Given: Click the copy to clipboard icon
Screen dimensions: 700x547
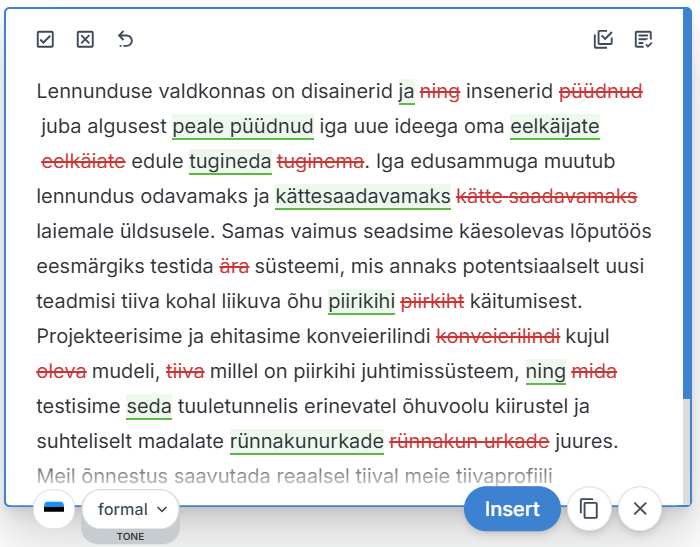Looking at the screenshot, I should pos(589,509).
